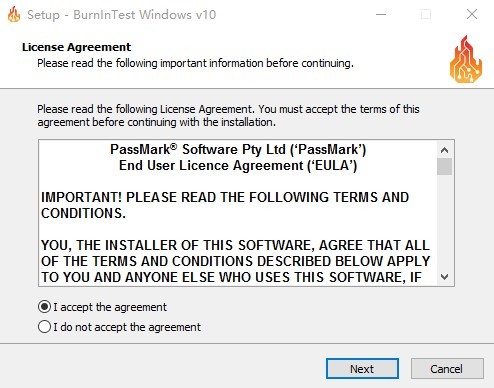Click the 'I do not accept the agreement' label
The height and width of the screenshot is (388, 494).
tap(127, 327)
